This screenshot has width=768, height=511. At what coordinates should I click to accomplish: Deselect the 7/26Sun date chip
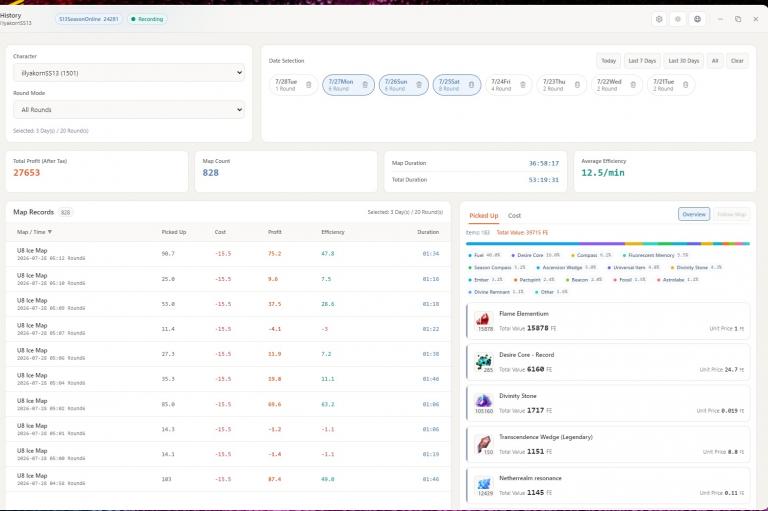pos(404,85)
